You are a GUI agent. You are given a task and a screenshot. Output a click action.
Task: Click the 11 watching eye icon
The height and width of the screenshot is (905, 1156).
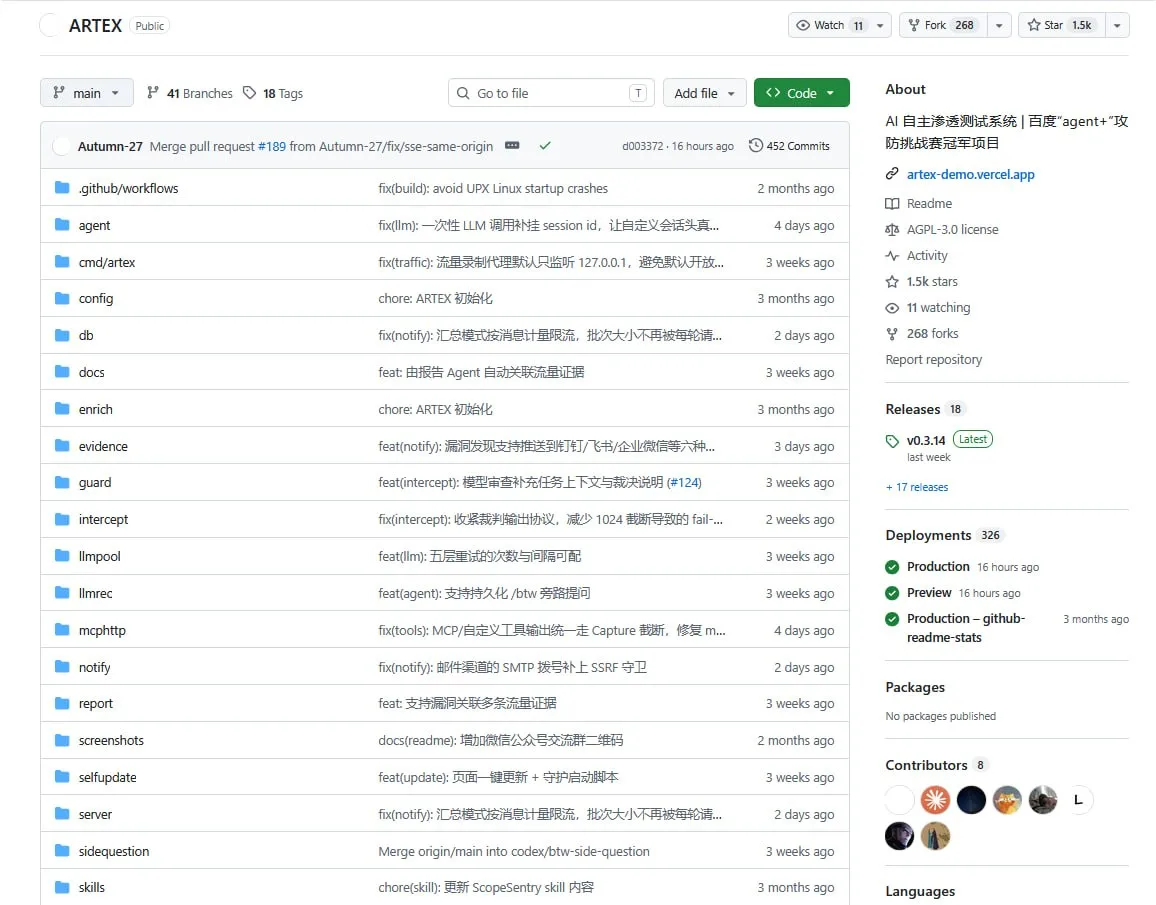892,307
